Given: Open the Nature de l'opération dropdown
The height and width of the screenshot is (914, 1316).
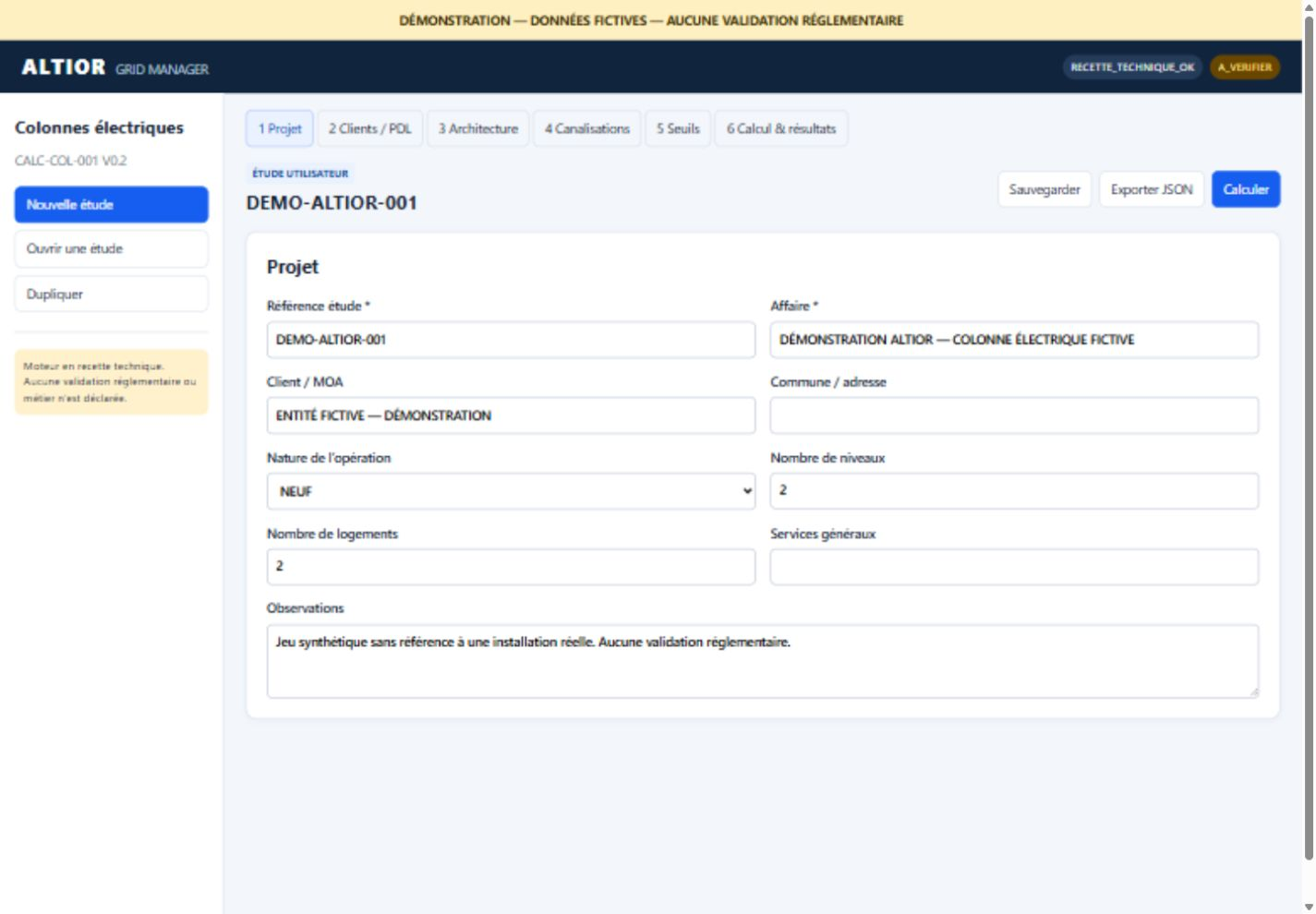Looking at the screenshot, I should pyautogui.click(x=511, y=491).
